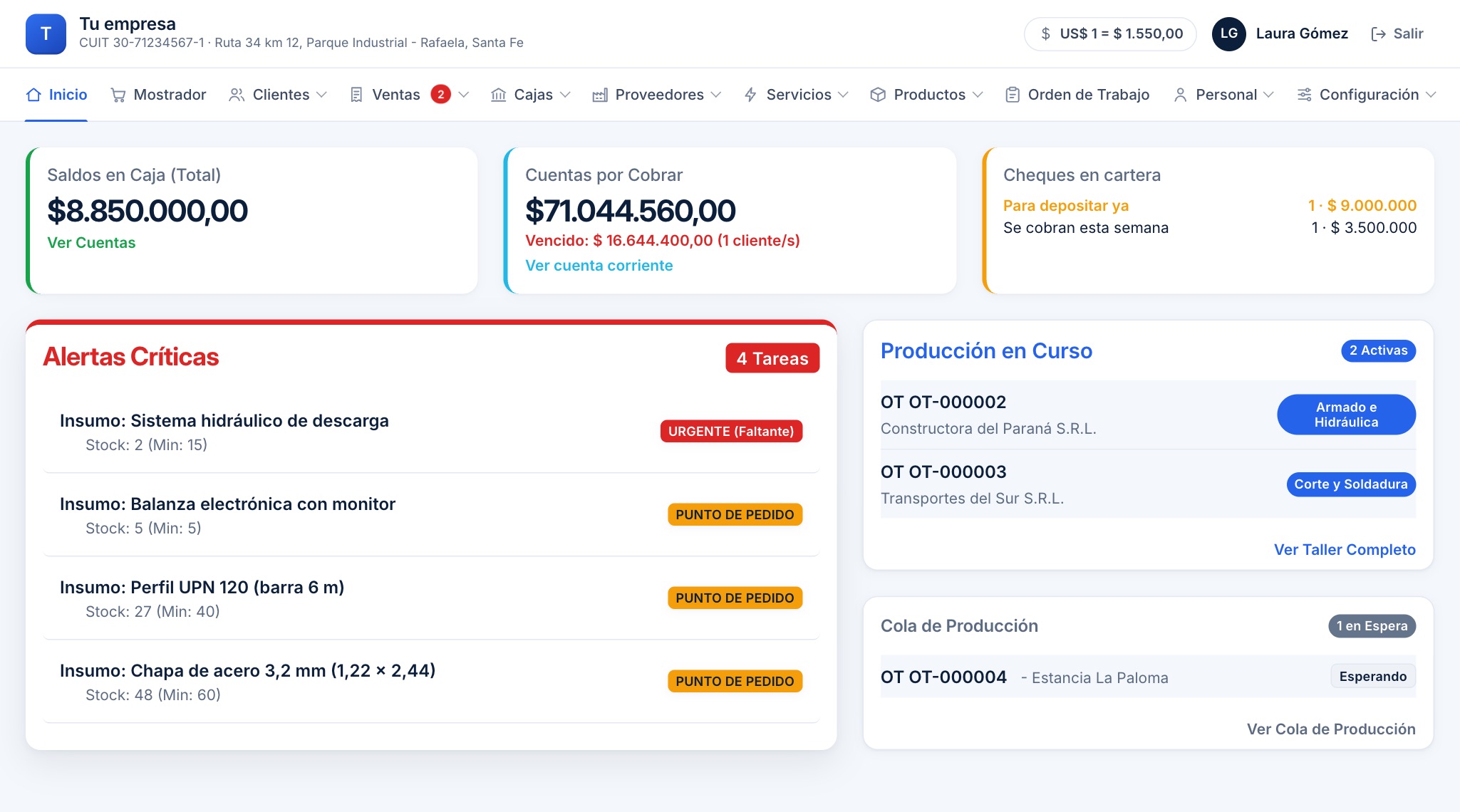Expand the Productos dropdown chevron
This screenshot has width=1460, height=812.
click(x=978, y=95)
